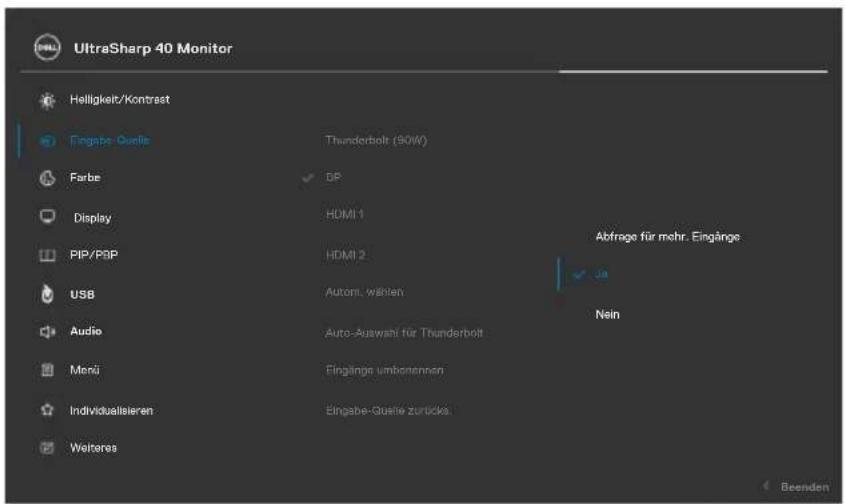Select Ja for multi-input query
This screenshot has width=846, height=504.
coord(601,274)
